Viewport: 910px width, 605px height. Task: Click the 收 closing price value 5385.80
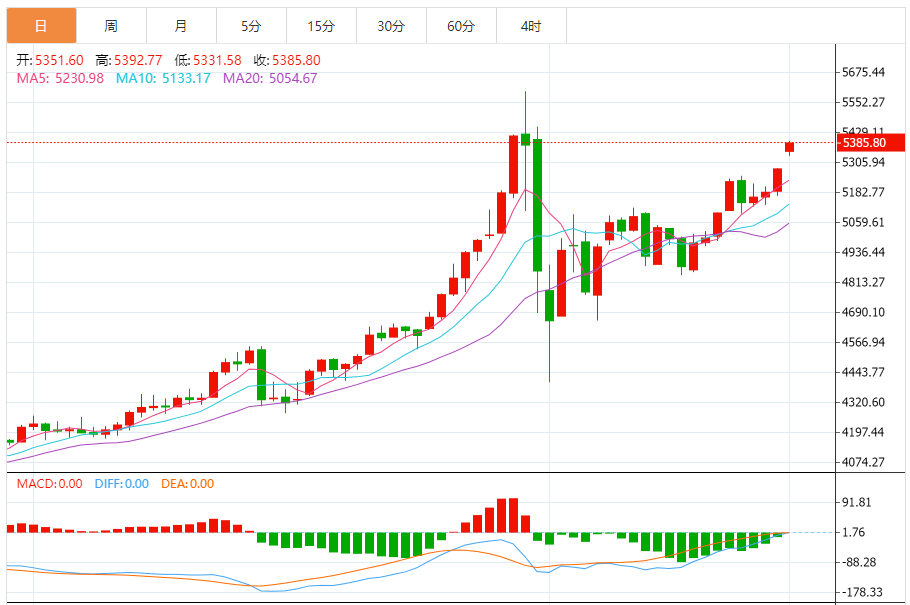tap(296, 60)
